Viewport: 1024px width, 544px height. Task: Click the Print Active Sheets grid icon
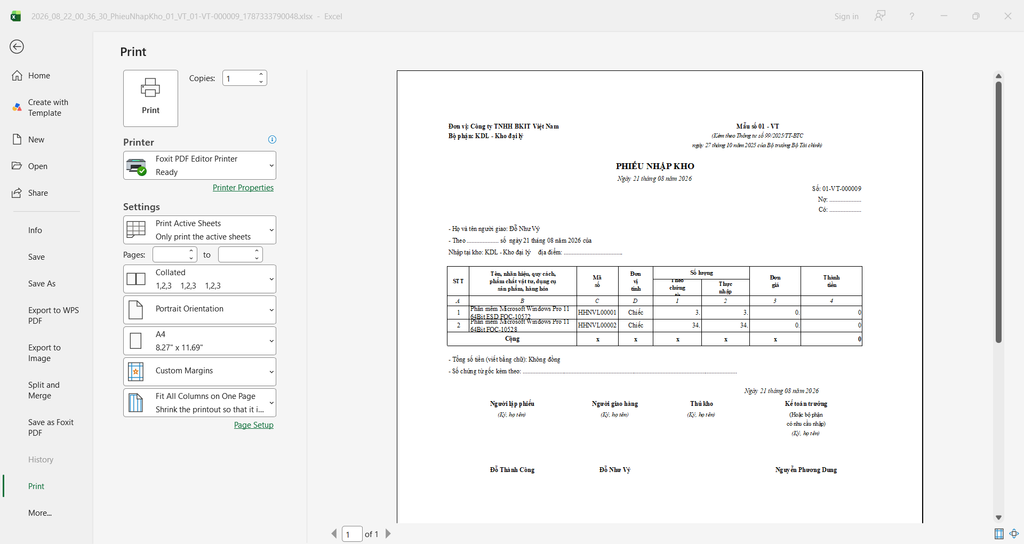tap(136, 230)
